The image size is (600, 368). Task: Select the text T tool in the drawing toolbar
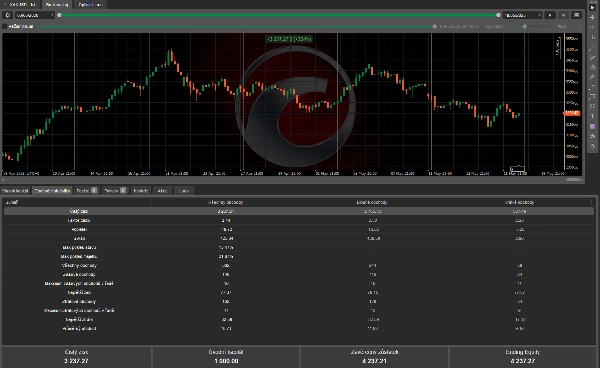tap(592, 116)
